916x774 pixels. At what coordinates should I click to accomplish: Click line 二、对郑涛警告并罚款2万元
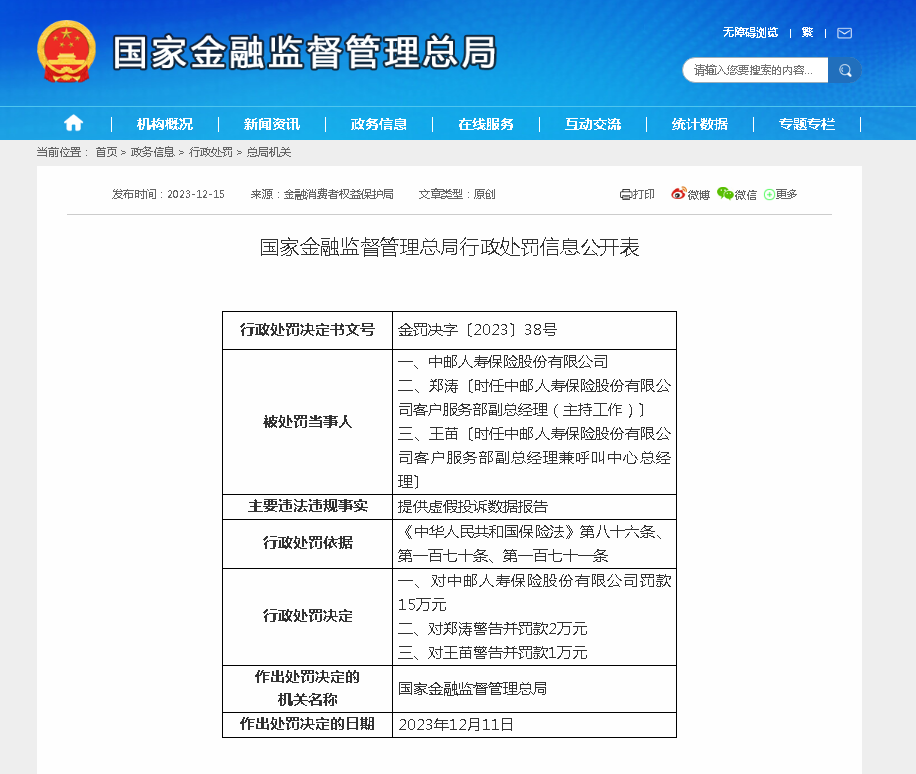click(x=492, y=629)
